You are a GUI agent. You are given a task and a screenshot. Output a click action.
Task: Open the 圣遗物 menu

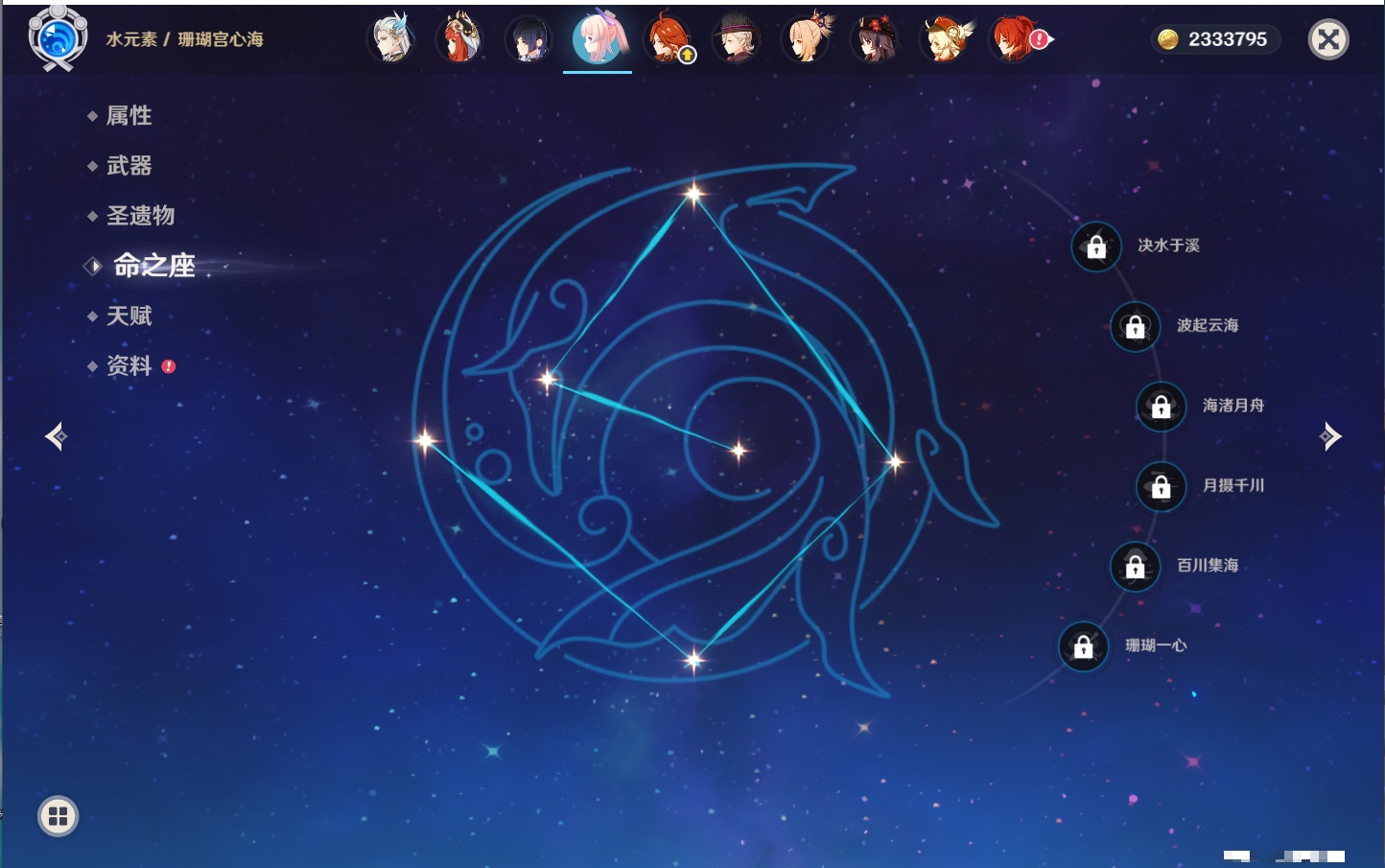point(140,216)
